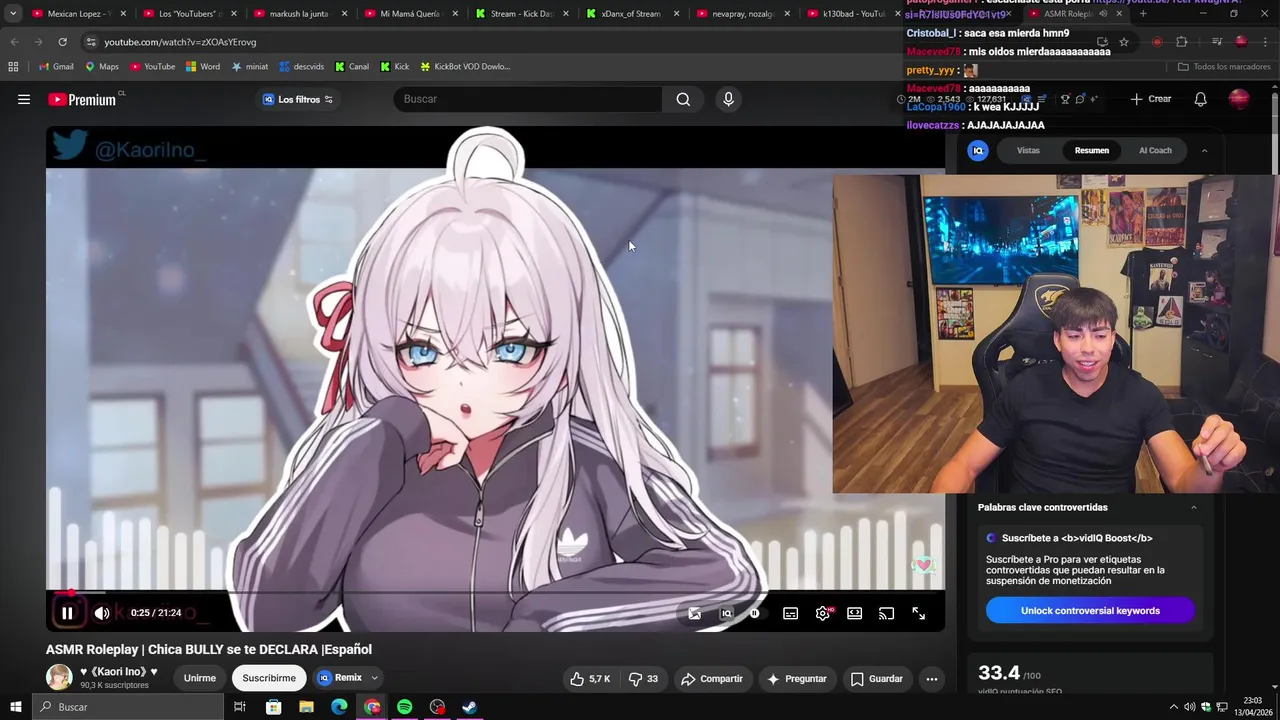Dislike the video showing 33
1280x720 pixels.
[x=643, y=679]
